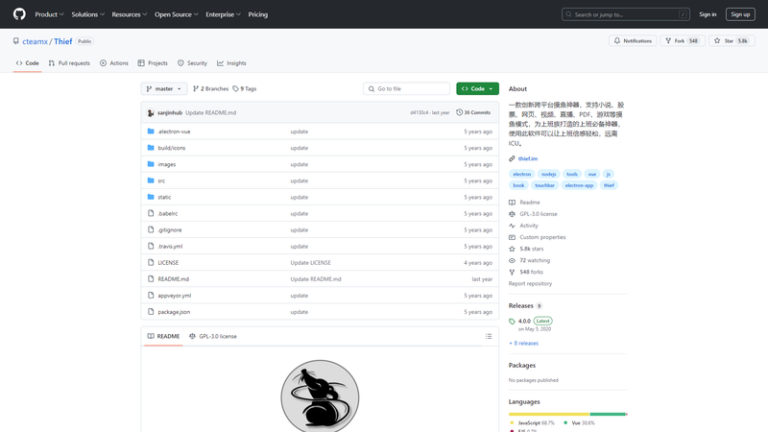Viewport: 768px width, 432px height.
Task: Click the Sign up button
Action: (x=740, y=15)
